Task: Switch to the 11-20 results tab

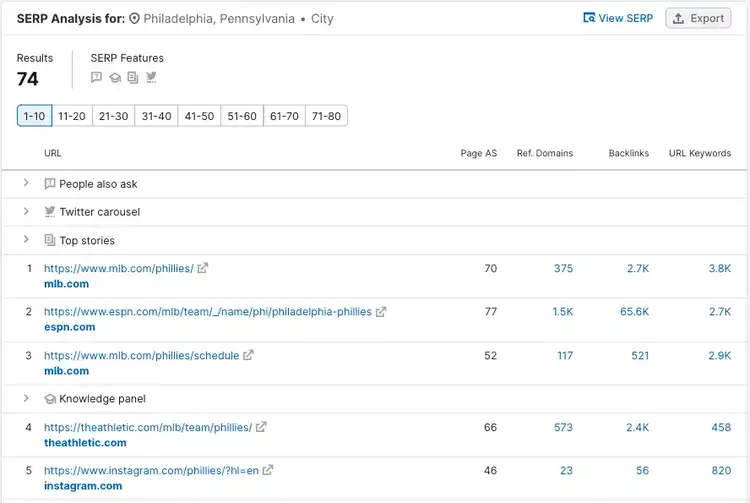Action: tap(72, 116)
